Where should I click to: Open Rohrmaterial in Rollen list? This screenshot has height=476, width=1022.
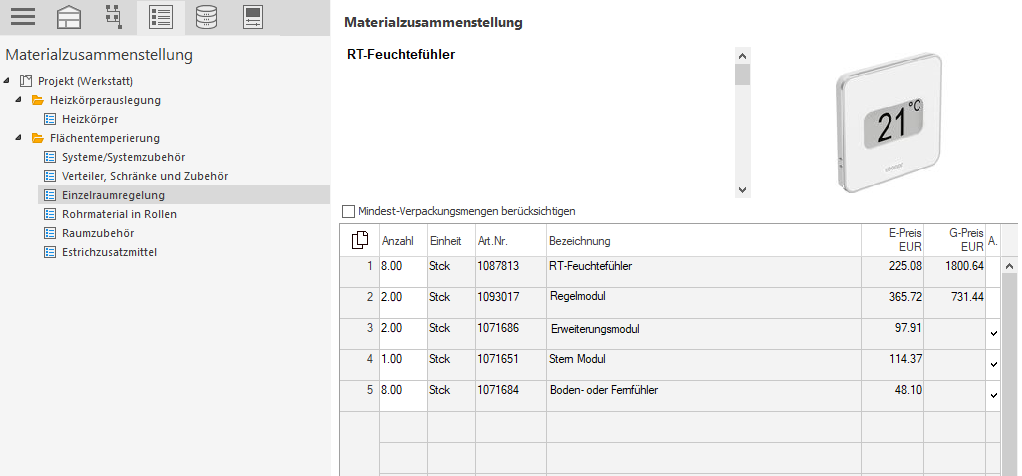[119, 214]
